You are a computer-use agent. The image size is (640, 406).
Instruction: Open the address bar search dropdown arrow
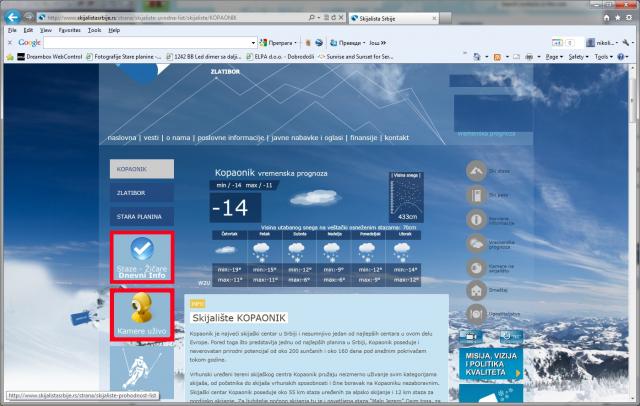click(318, 18)
